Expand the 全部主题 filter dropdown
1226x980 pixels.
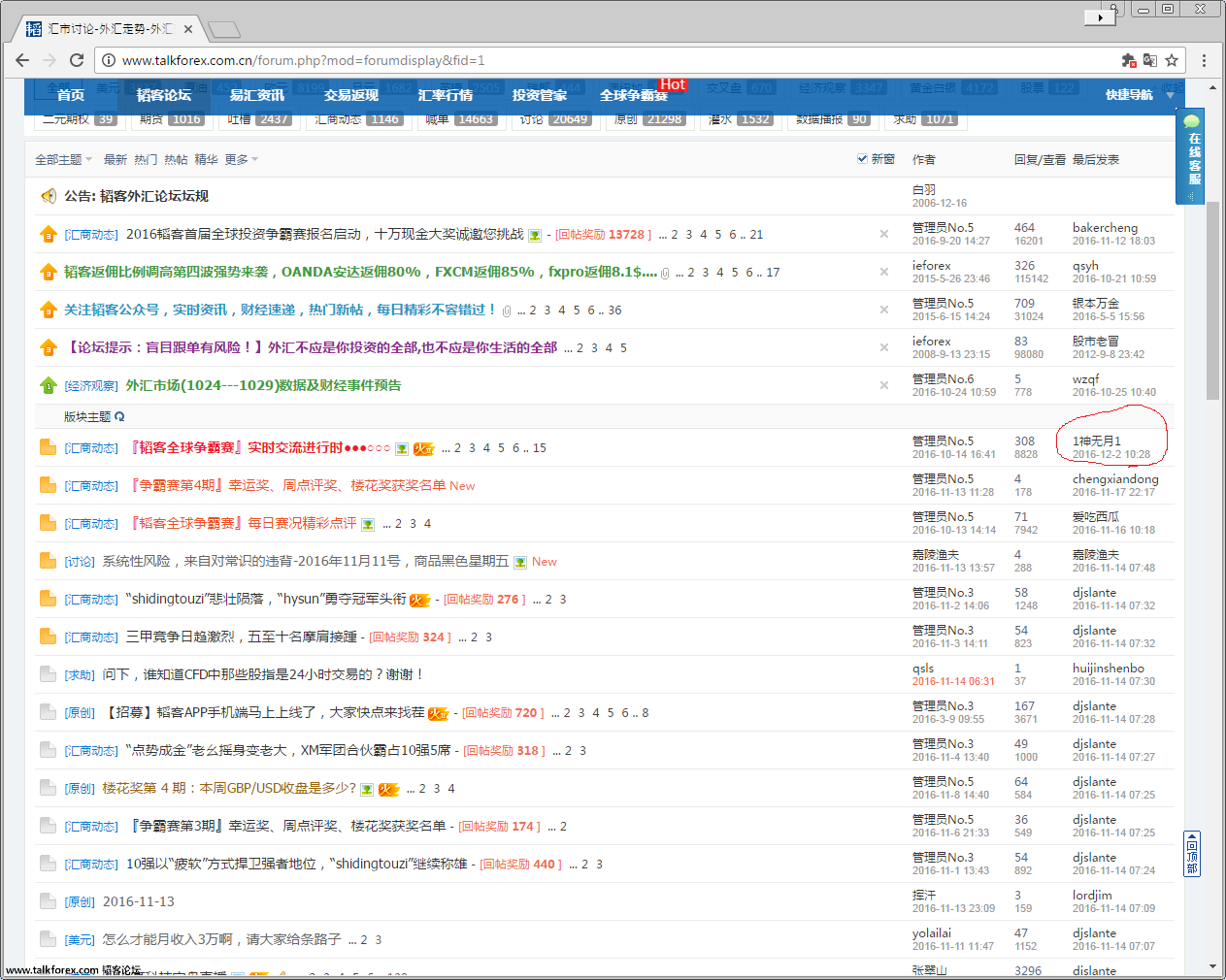pos(63,160)
